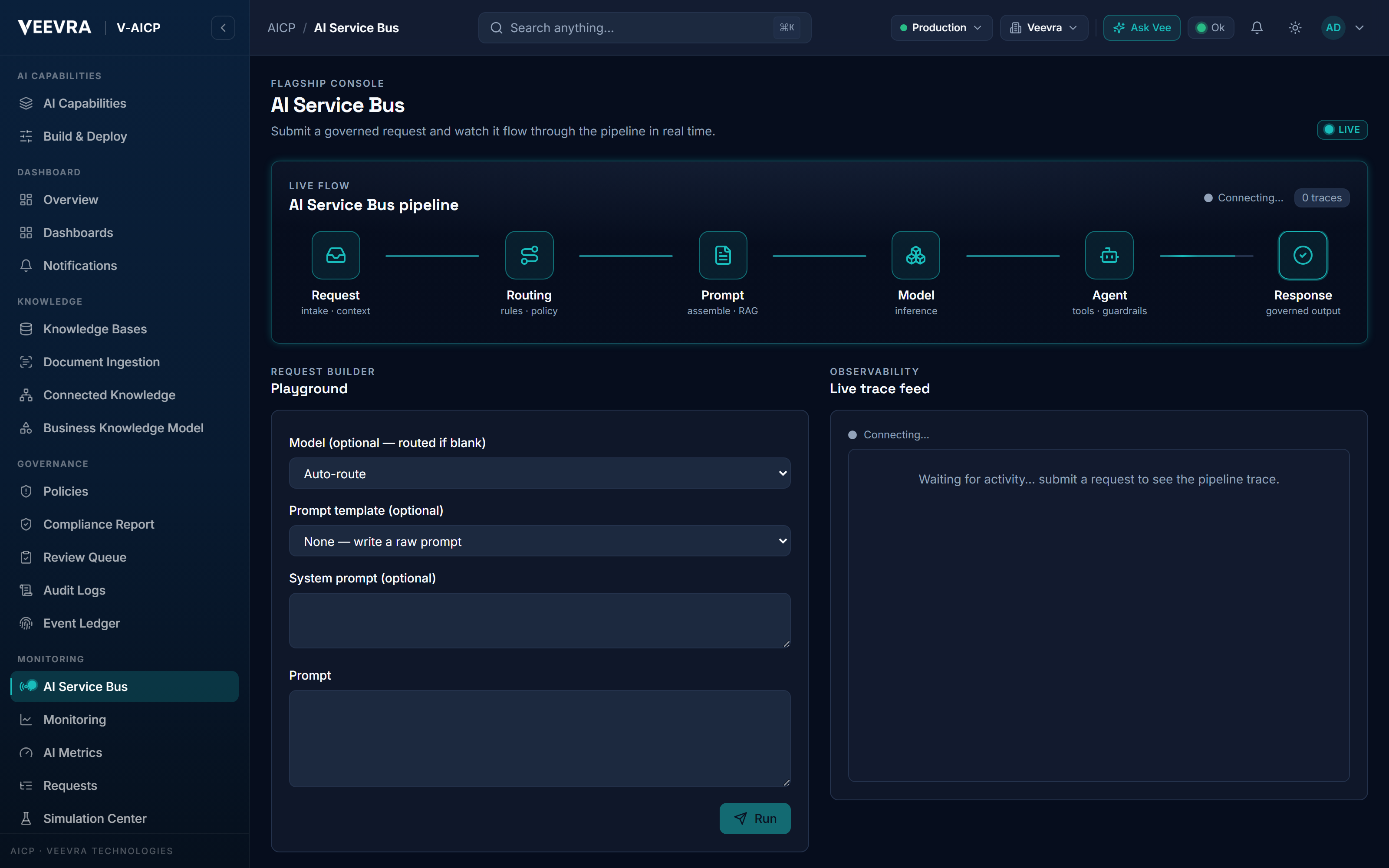Click the Routing pipeline stage icon
1389x868 pixels.
pos(529,255)
